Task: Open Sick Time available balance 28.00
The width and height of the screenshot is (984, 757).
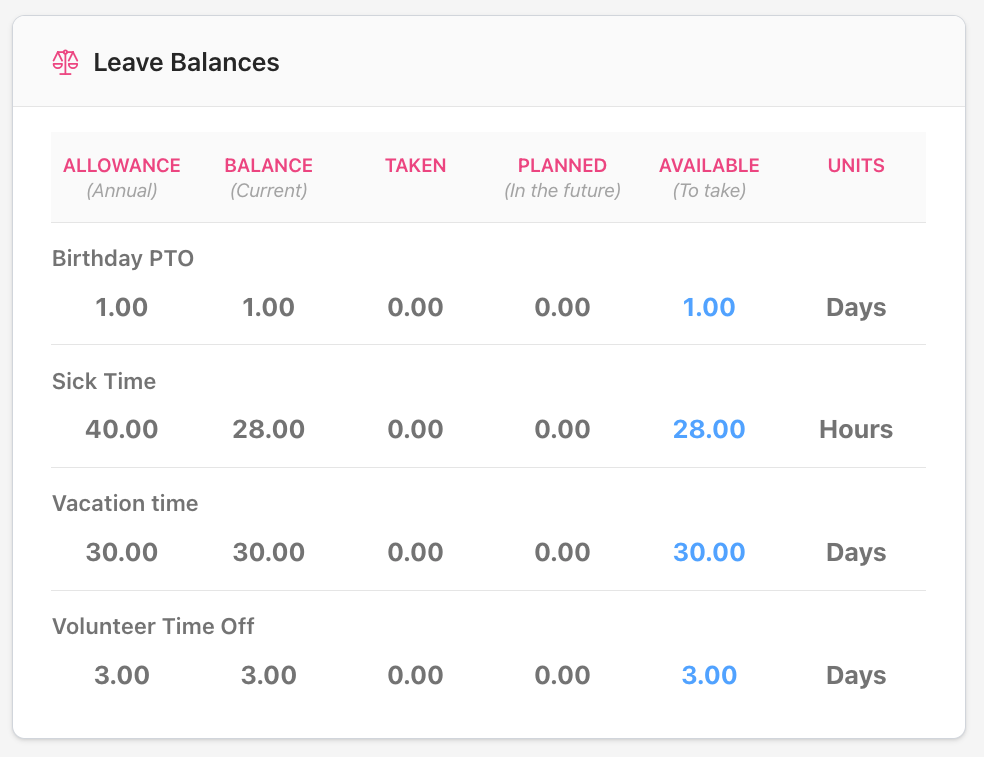Action: [x=709, y=430]
